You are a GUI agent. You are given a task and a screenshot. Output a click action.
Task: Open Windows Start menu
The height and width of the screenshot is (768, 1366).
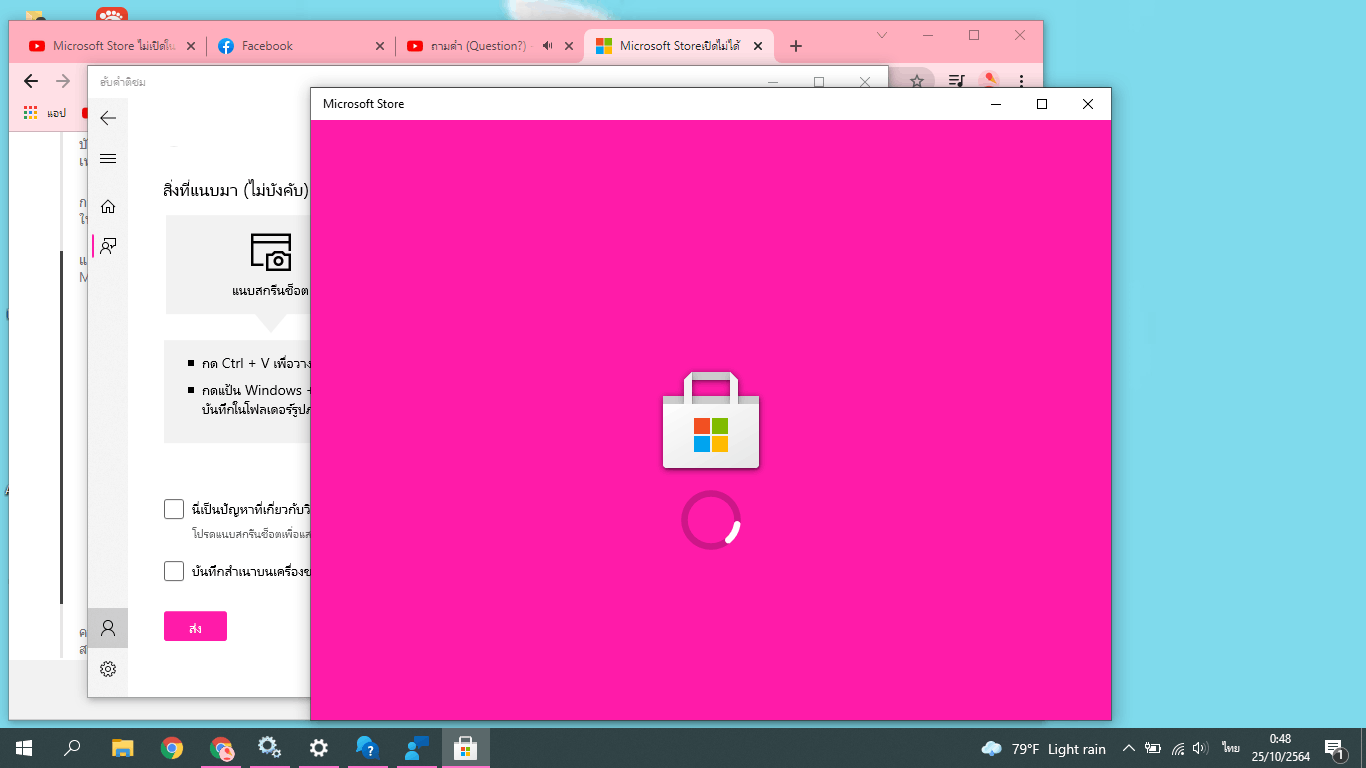[24, 748]
